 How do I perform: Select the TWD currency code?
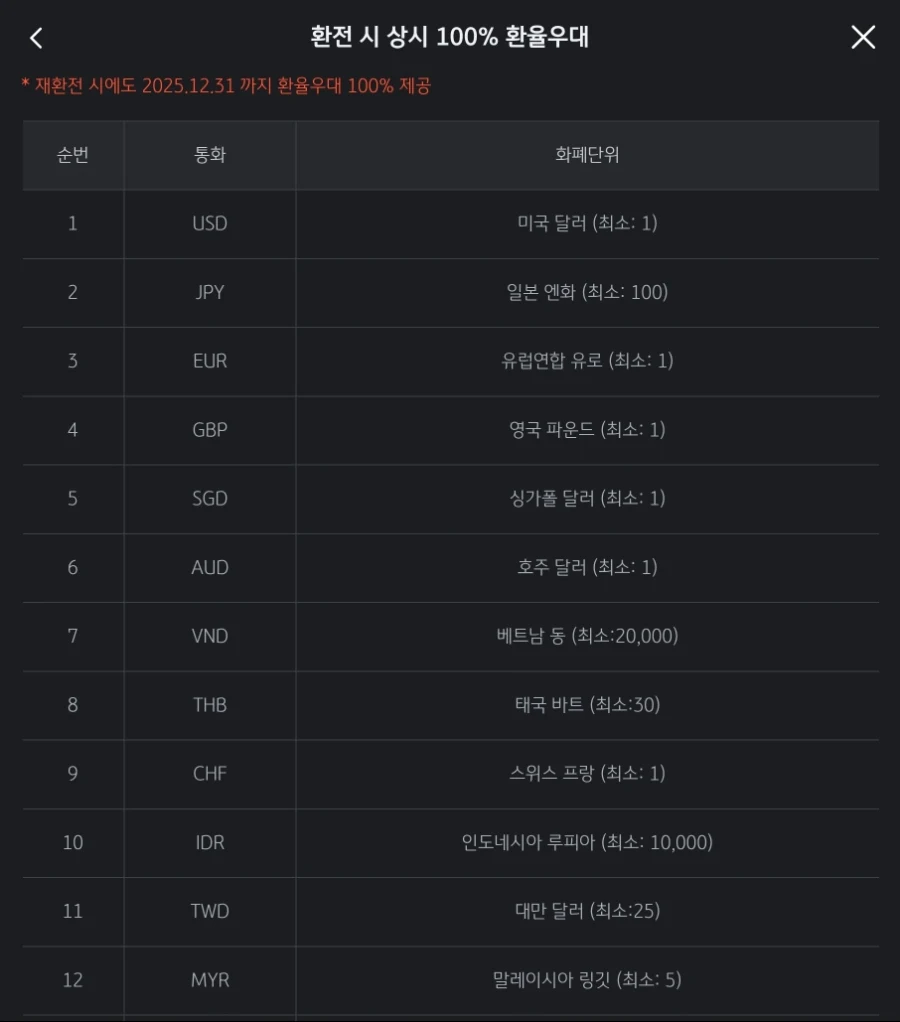(210, 911)
